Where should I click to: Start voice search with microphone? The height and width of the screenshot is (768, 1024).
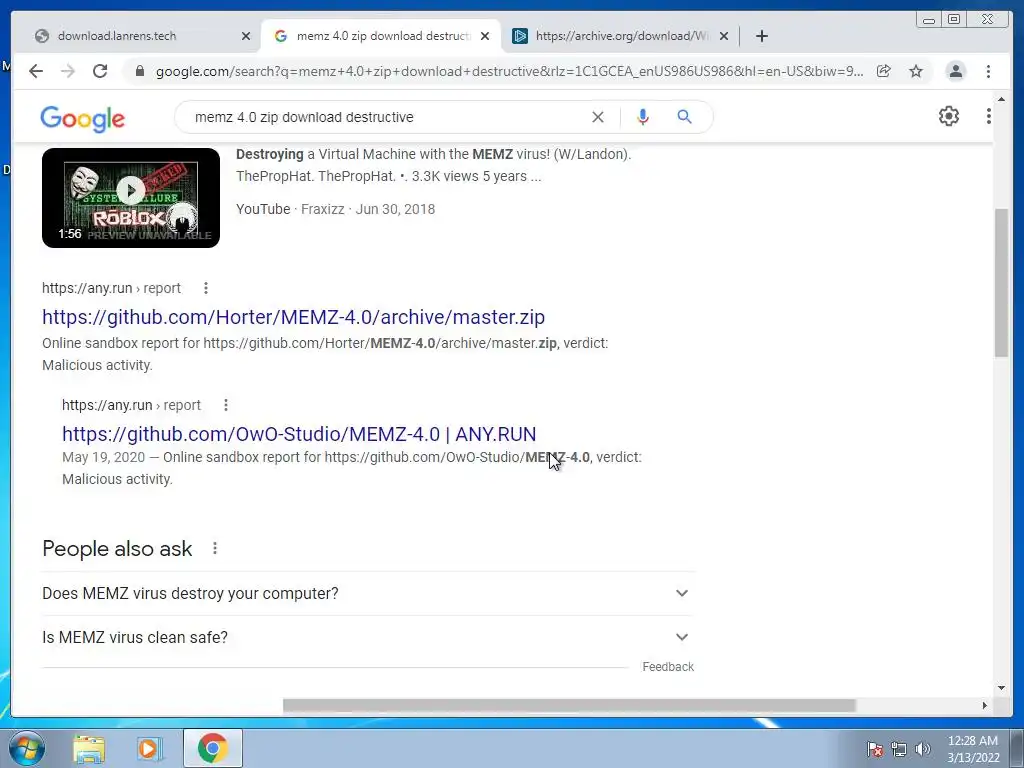pyautogui.click(x=643, y=117)
